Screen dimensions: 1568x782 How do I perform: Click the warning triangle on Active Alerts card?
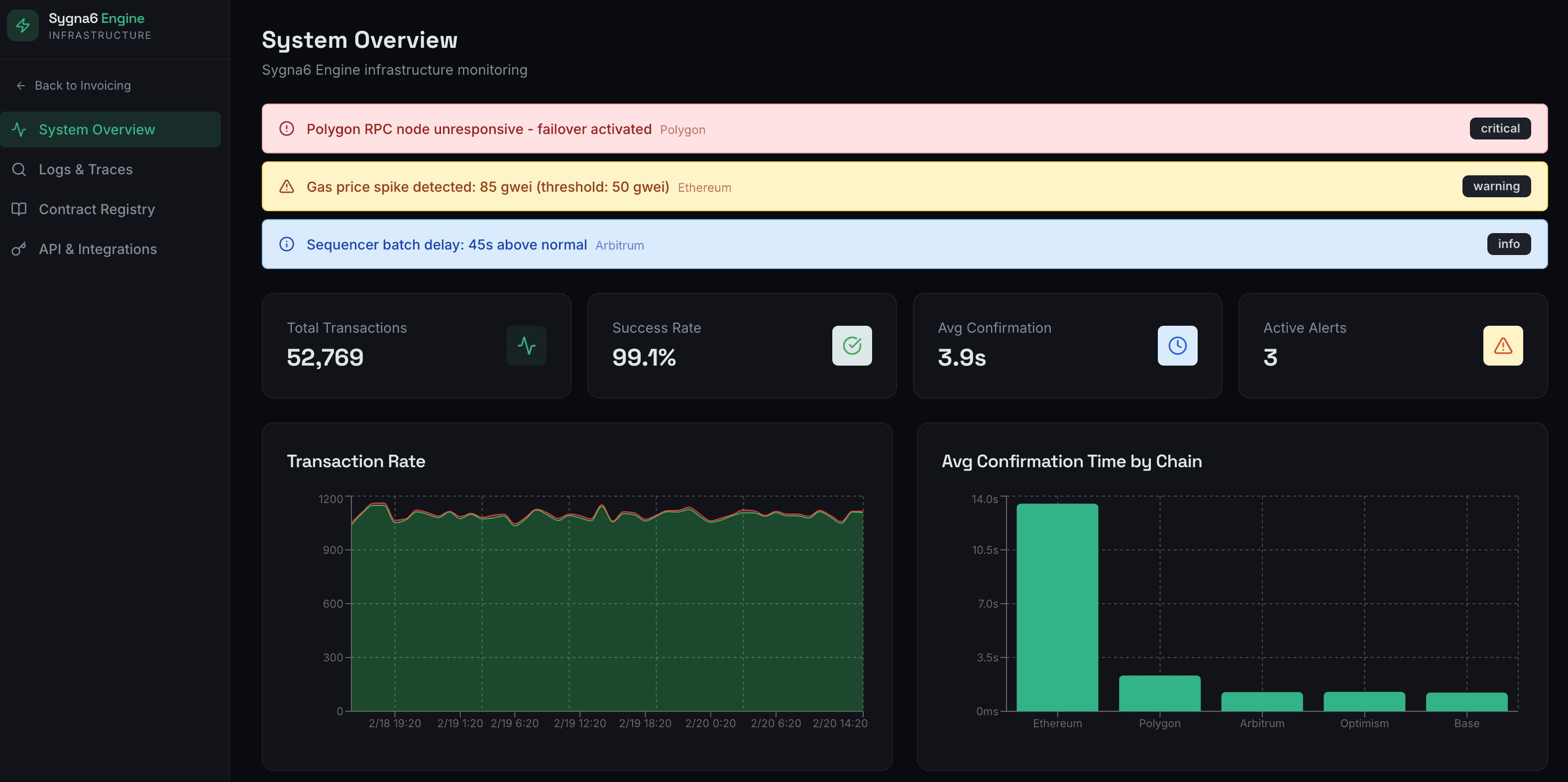(x=1502, y=345)
